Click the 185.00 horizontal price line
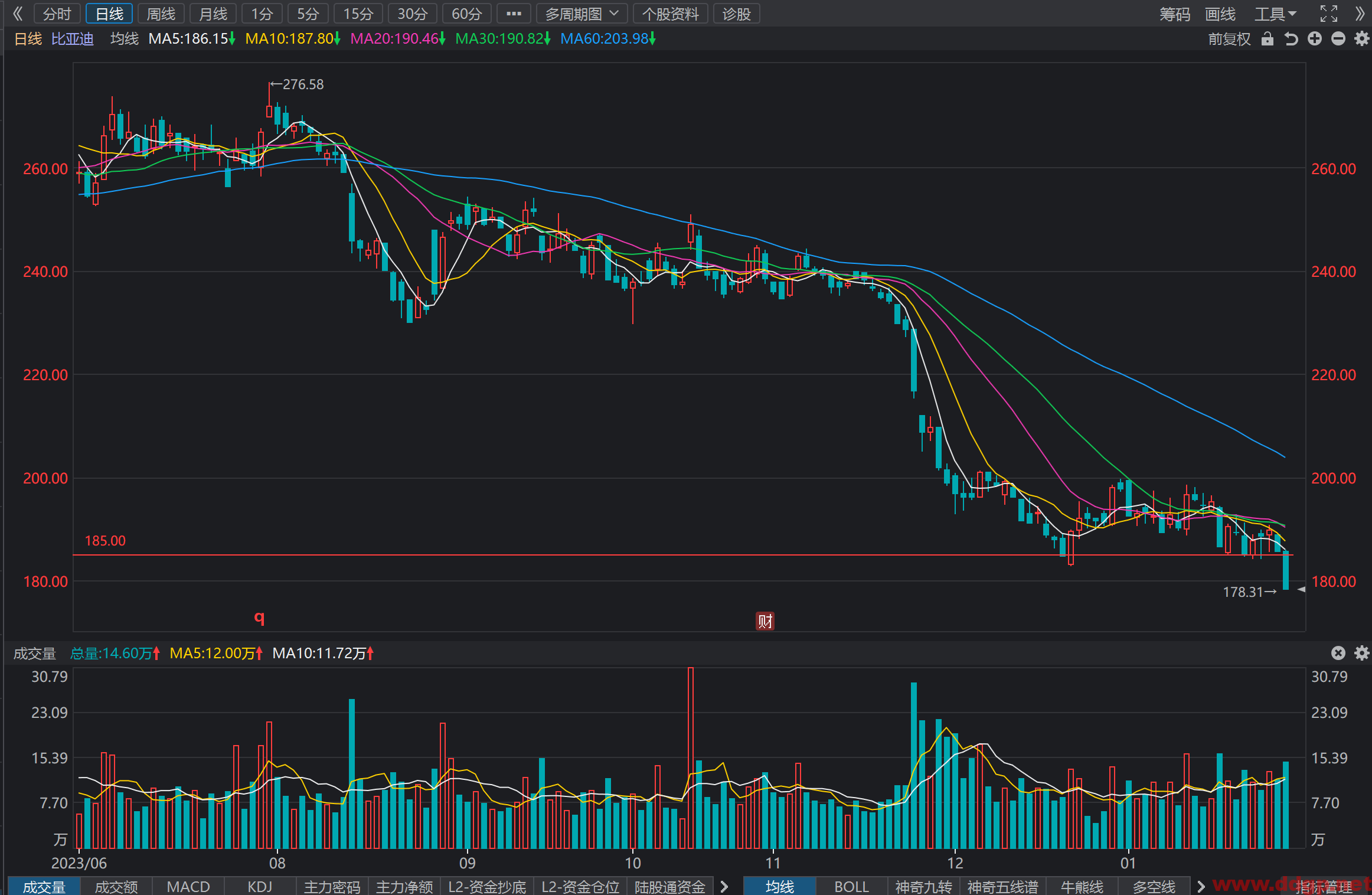This screenshot has width=1372, height=895. (683, 555)
